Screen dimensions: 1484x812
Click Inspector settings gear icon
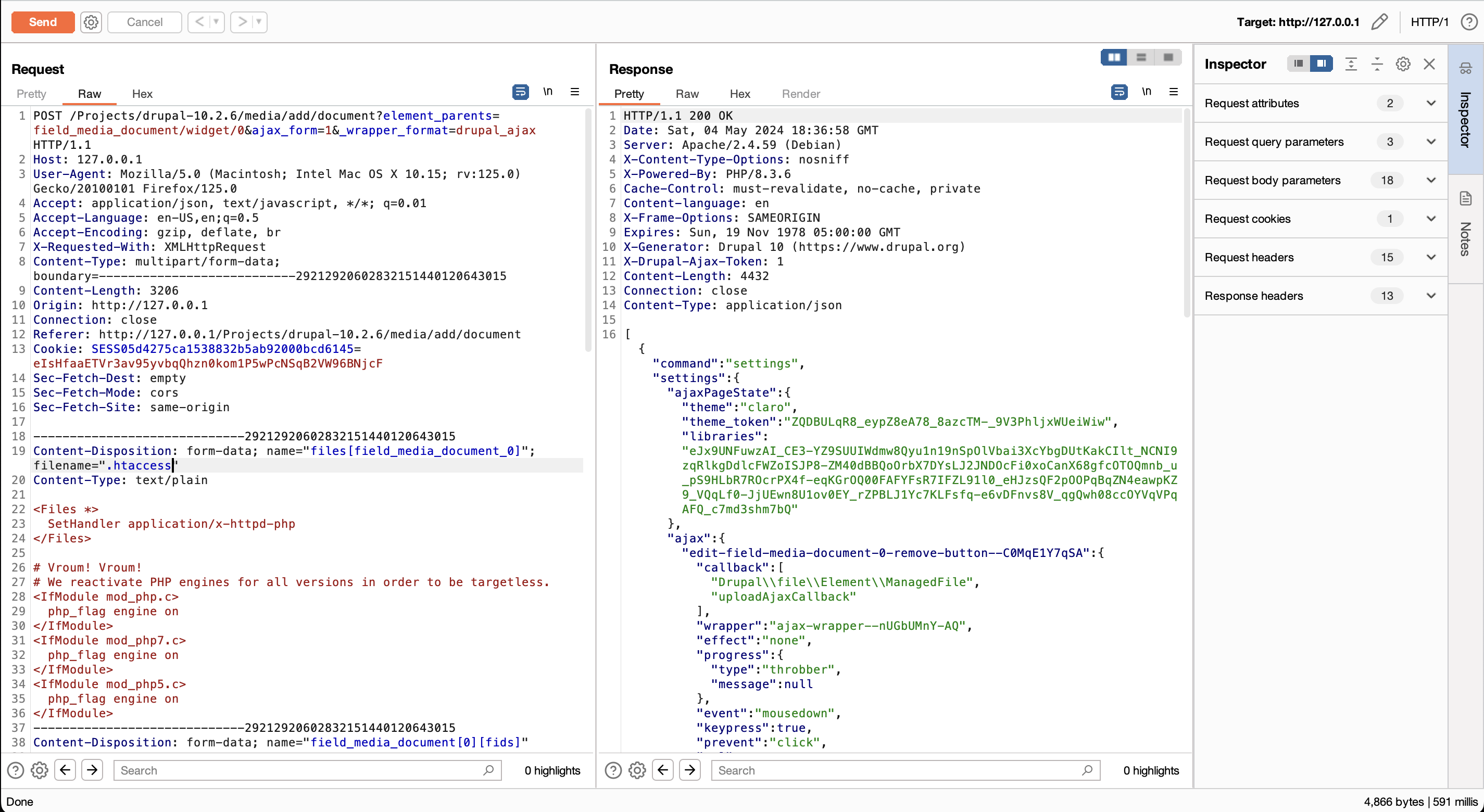[1403, 64]
